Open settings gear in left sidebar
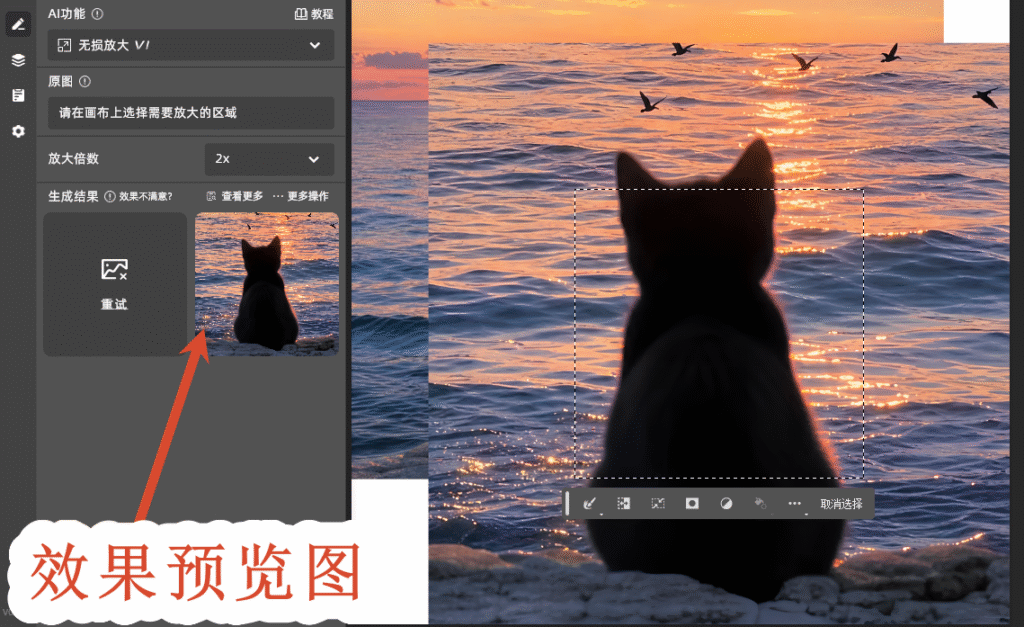1024x627 pixels. click(18, 131)
